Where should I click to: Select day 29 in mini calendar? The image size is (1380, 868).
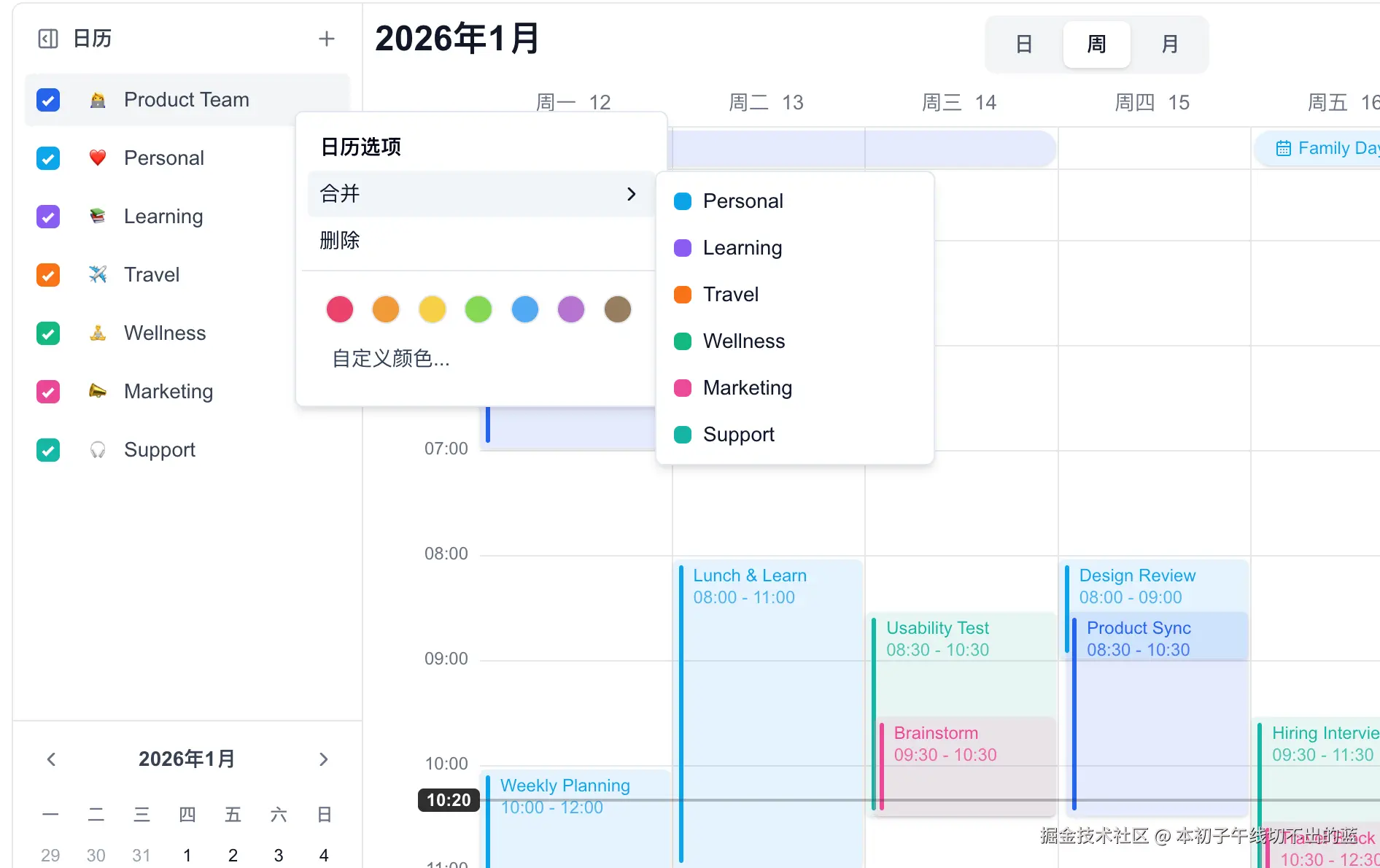point(50,856)
